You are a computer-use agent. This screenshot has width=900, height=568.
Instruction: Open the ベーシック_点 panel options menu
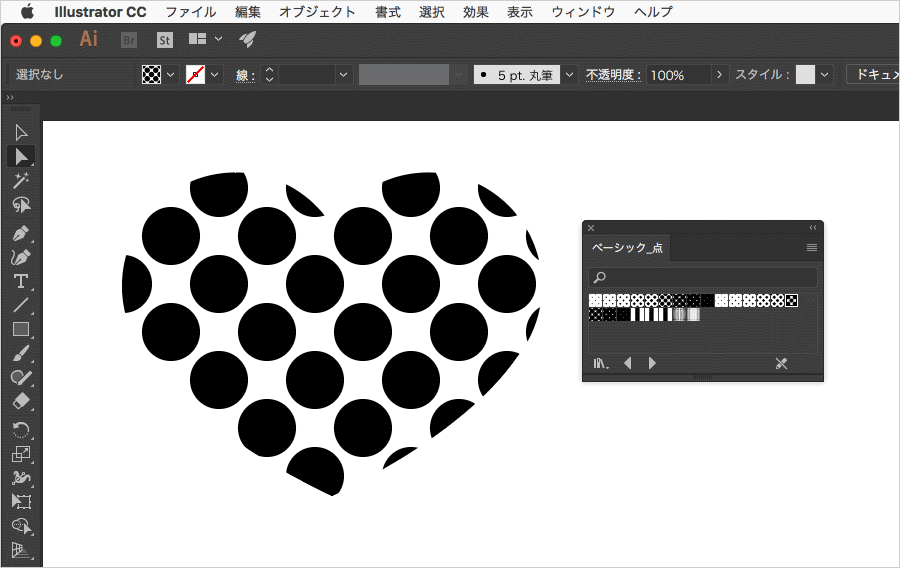(812, 247)
